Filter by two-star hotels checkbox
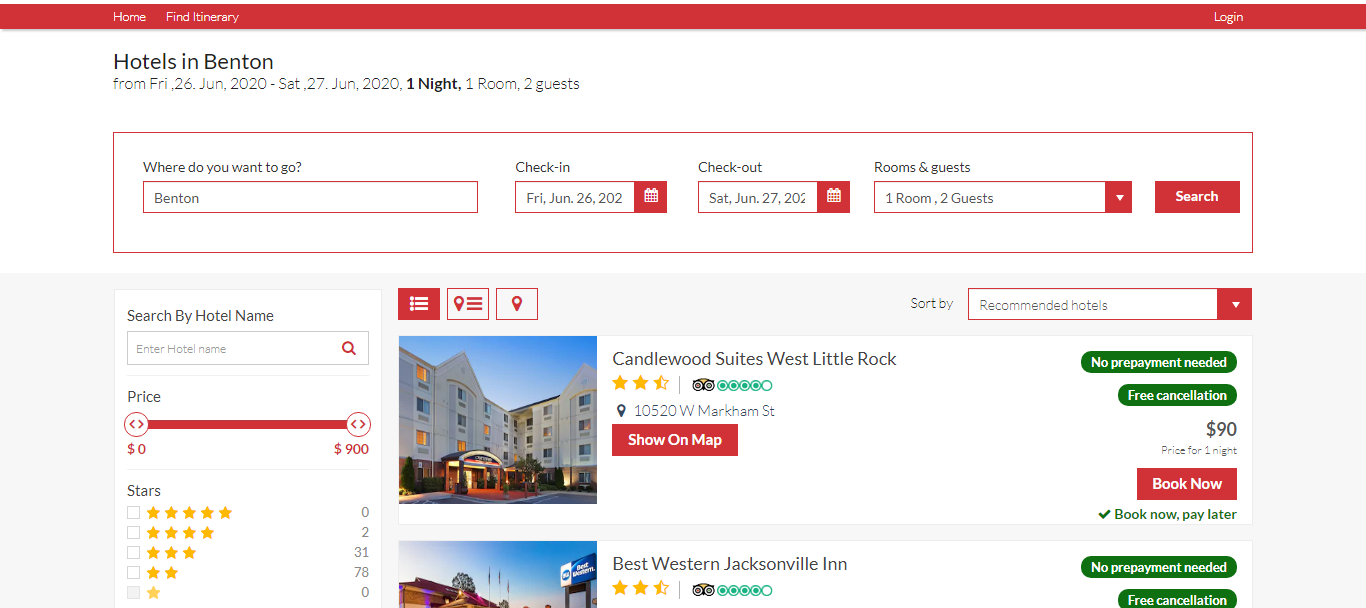The width and height of the screenshot is (1366, 608). tap(133, 573)
